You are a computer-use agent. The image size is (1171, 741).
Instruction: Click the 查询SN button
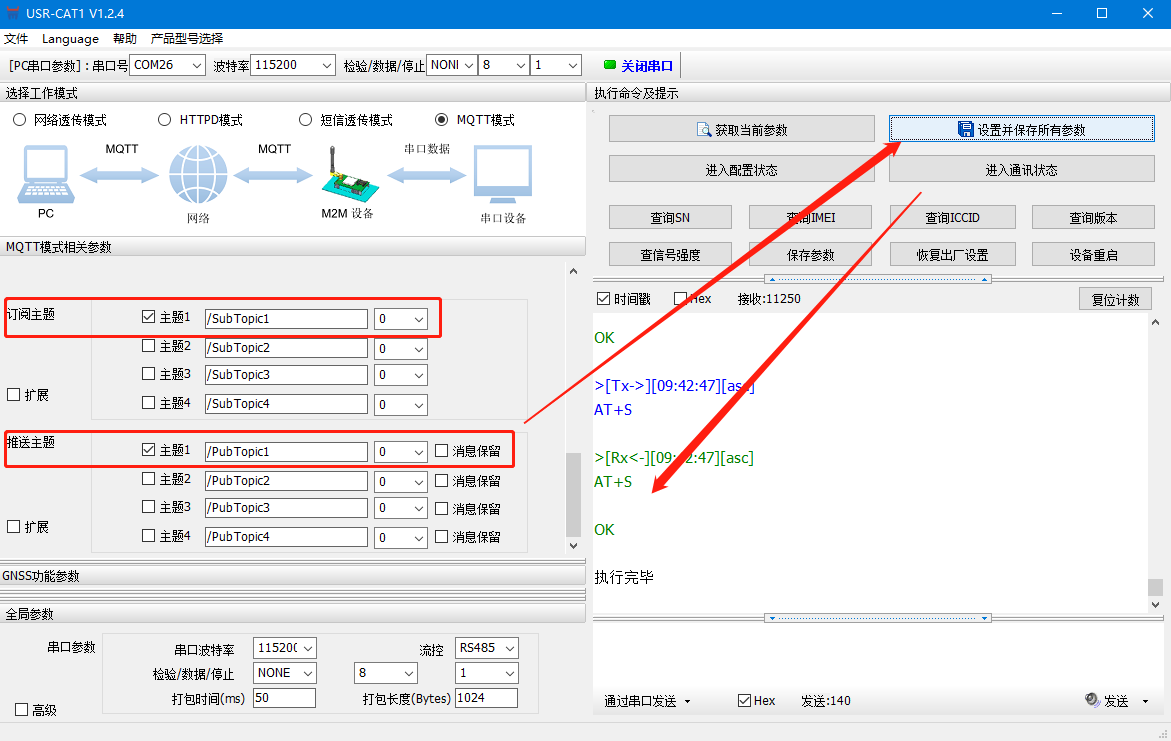click(x=669, y=217)
